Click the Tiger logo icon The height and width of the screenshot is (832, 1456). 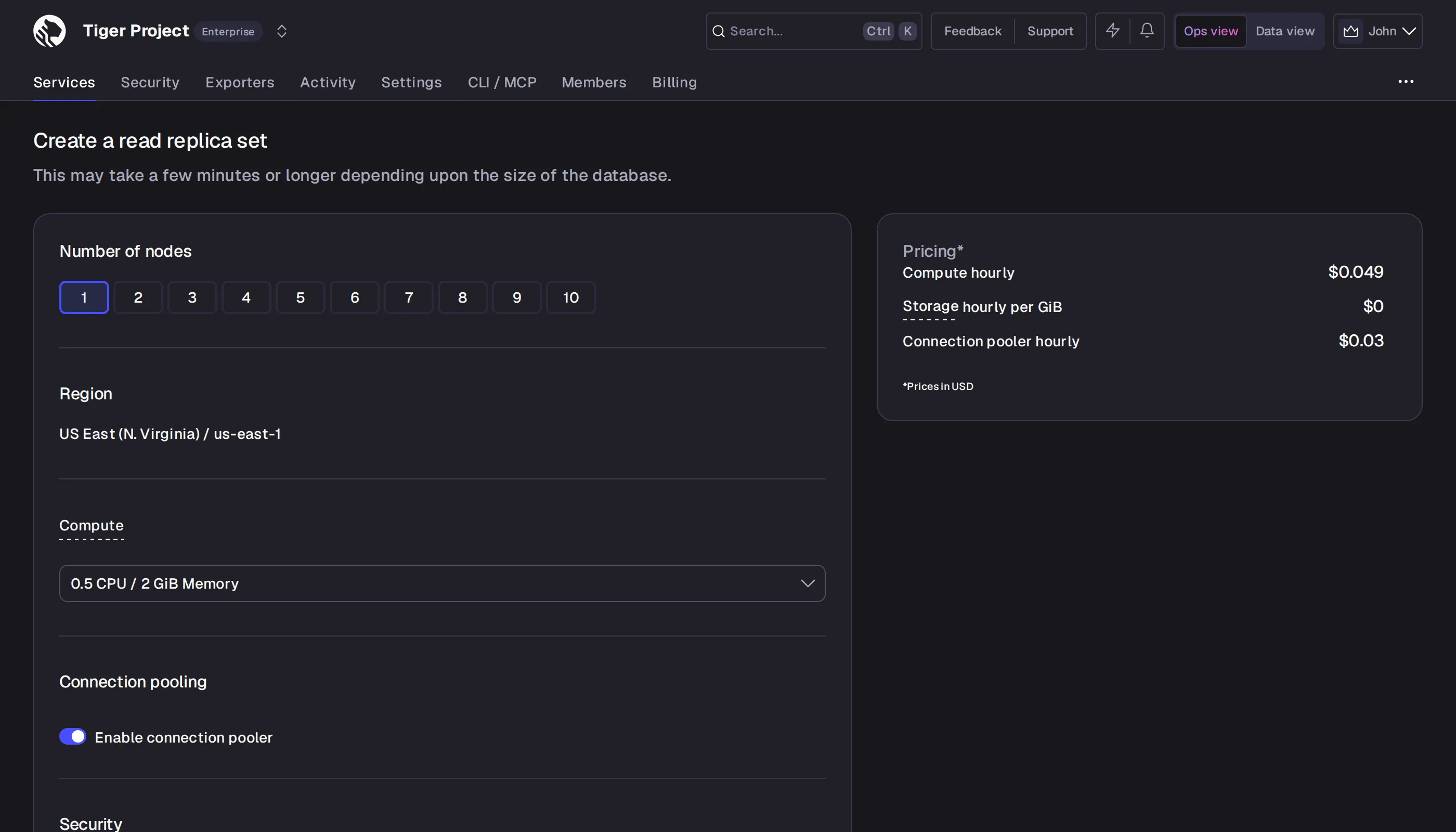coord(49,31)
